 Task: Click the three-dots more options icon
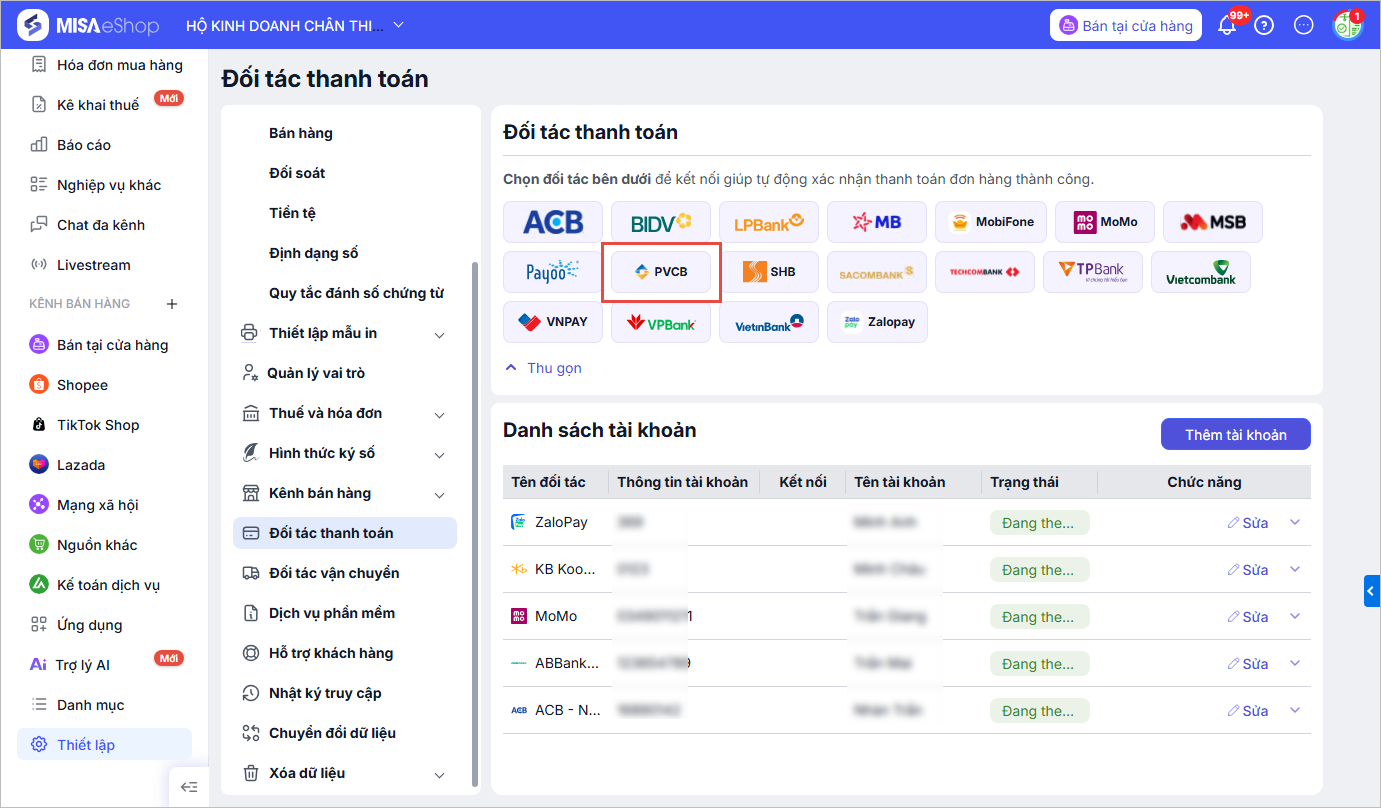1303,26
